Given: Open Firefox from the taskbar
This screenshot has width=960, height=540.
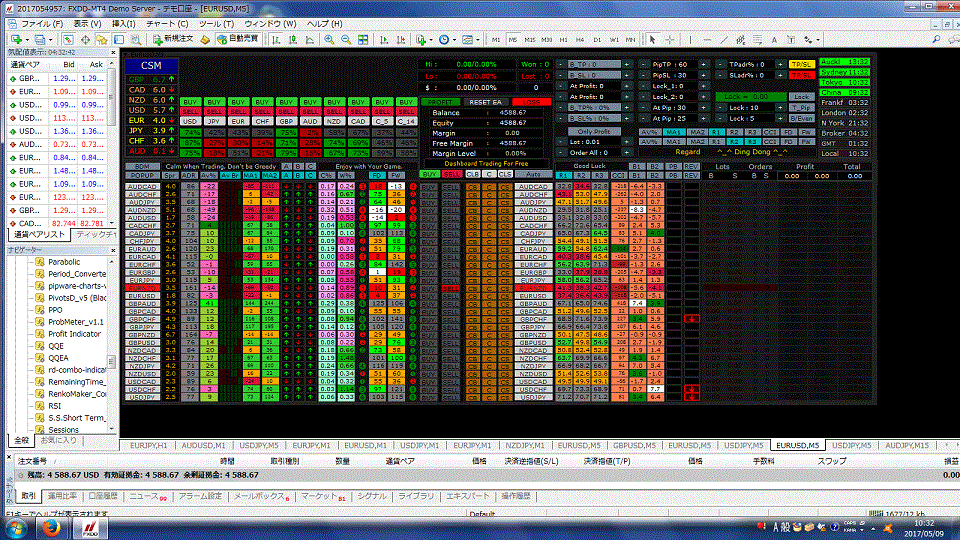Looking at the screenshot, I should (51, 528).
